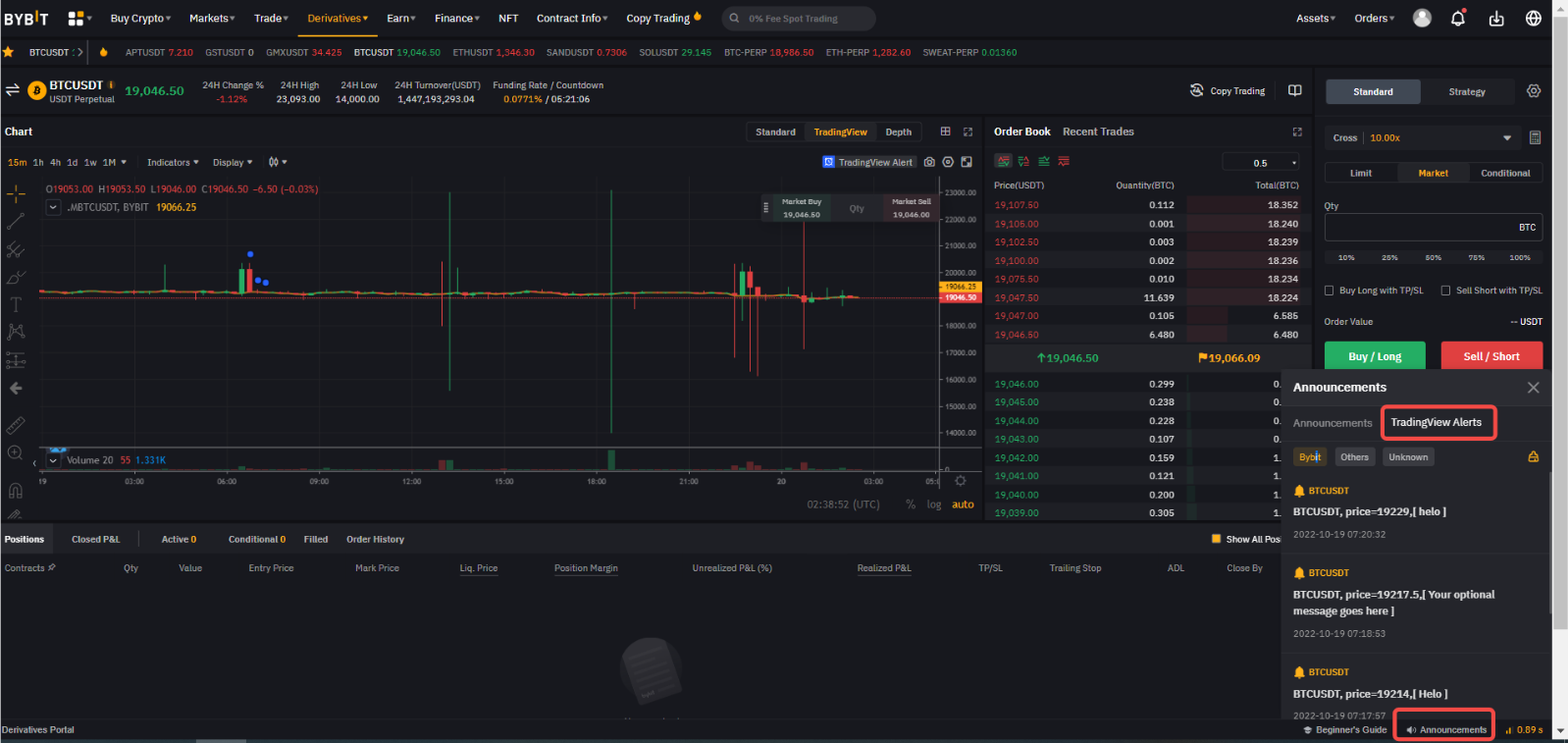
Task: Select the text annotation tool
Action: 16,304
